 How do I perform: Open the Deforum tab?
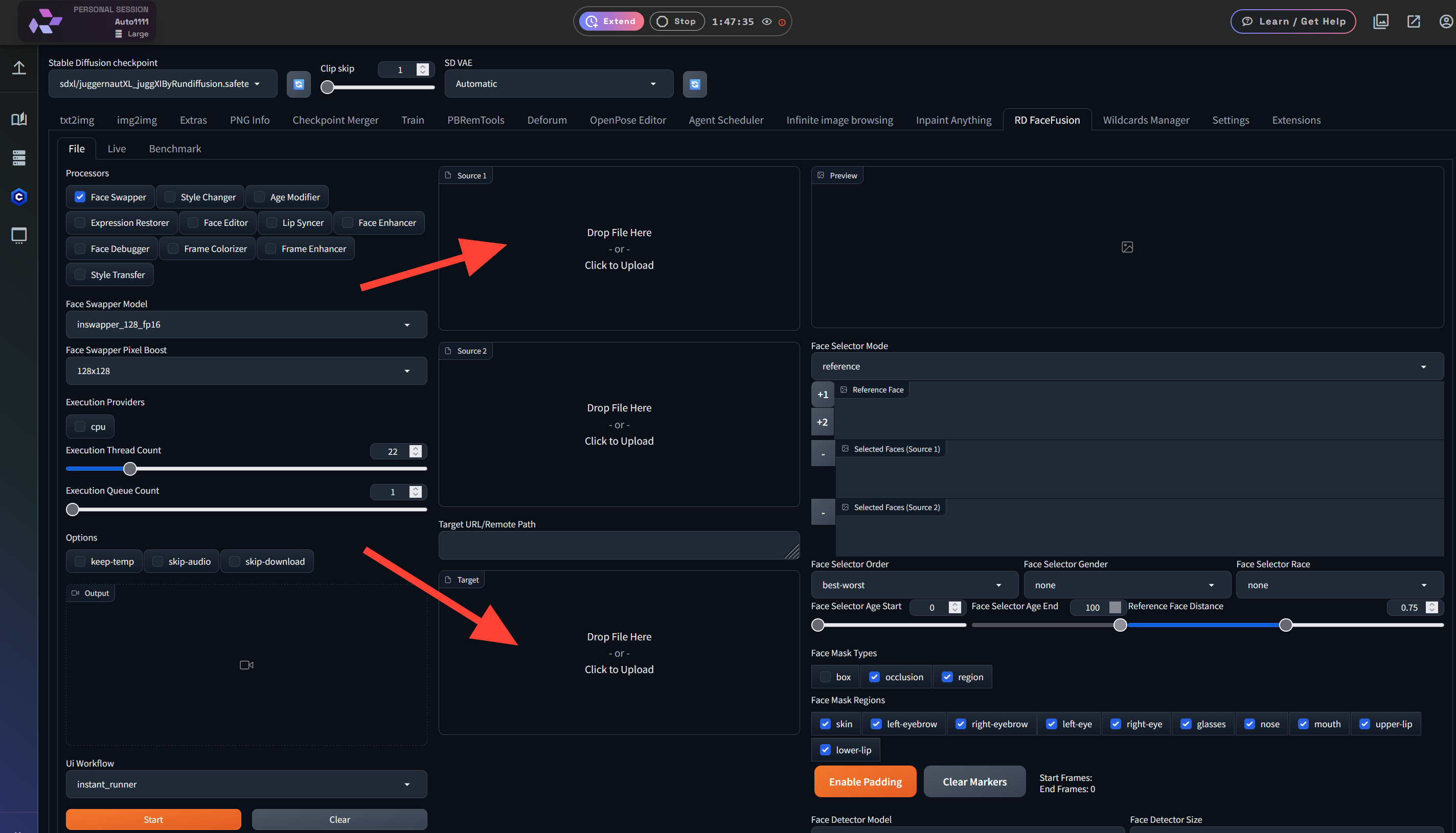click(547, 120)
